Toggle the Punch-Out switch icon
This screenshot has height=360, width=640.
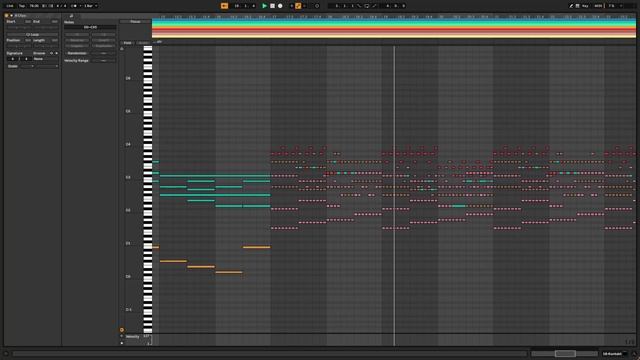pos(374,6)
